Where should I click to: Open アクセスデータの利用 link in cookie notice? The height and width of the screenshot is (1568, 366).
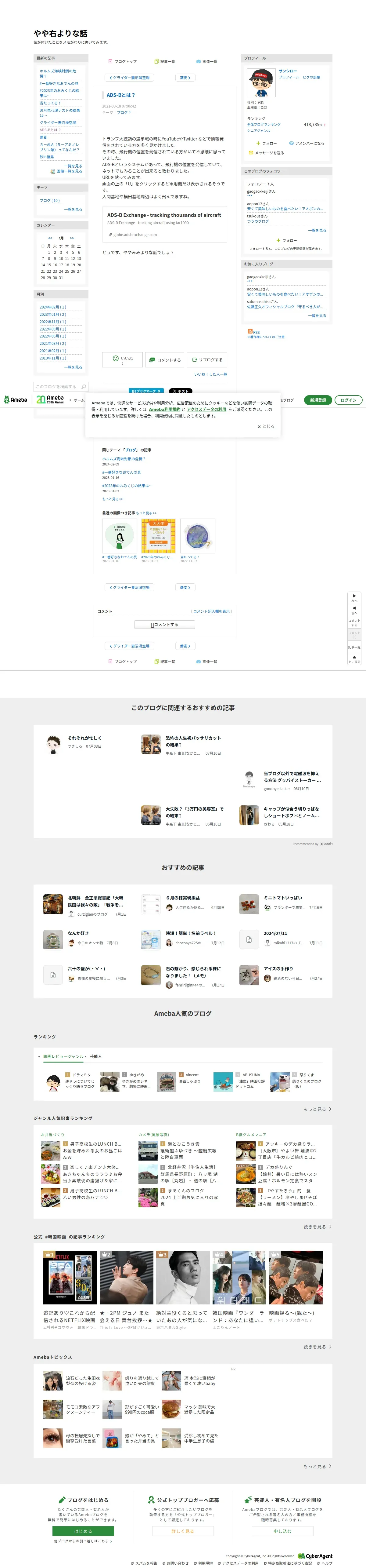[206, 409]
